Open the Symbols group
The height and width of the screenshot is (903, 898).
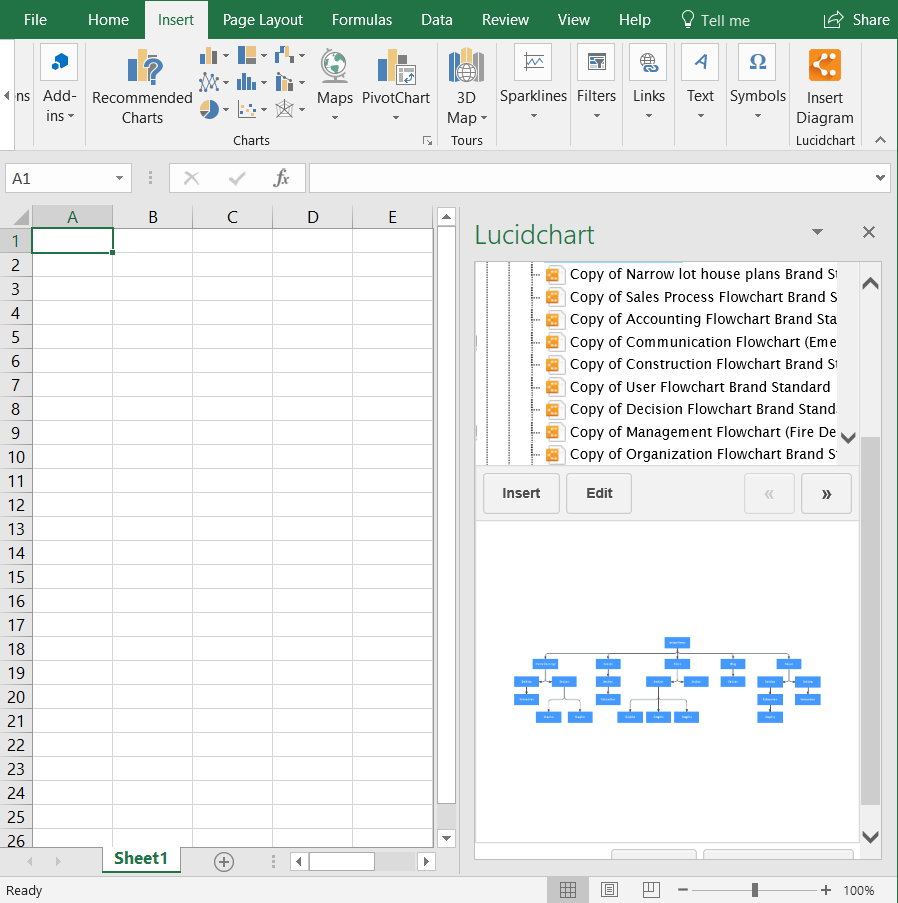758,82
